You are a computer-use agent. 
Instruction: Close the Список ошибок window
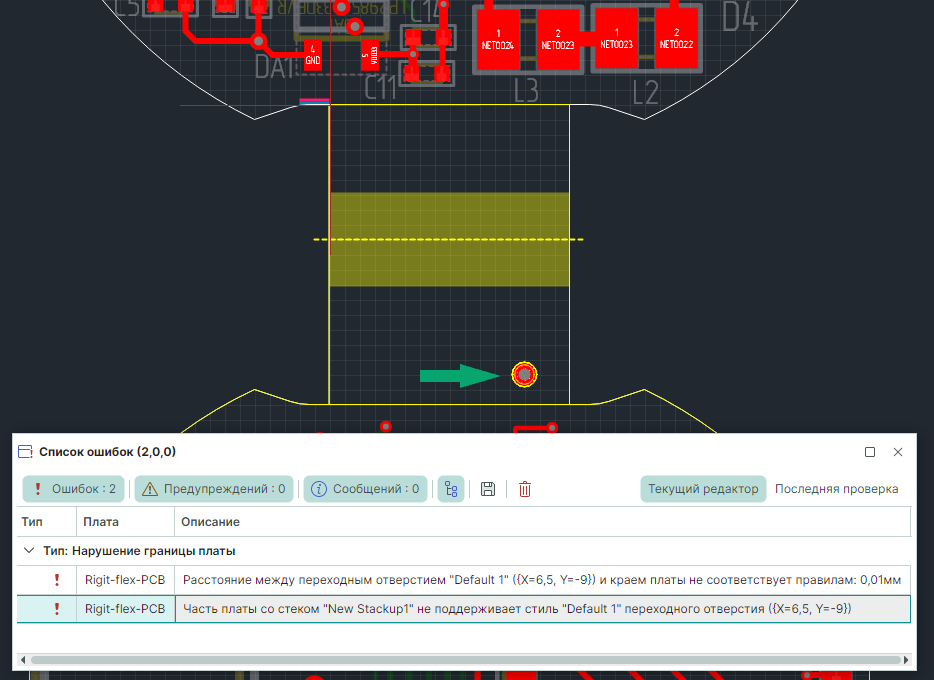pos(898,452)
